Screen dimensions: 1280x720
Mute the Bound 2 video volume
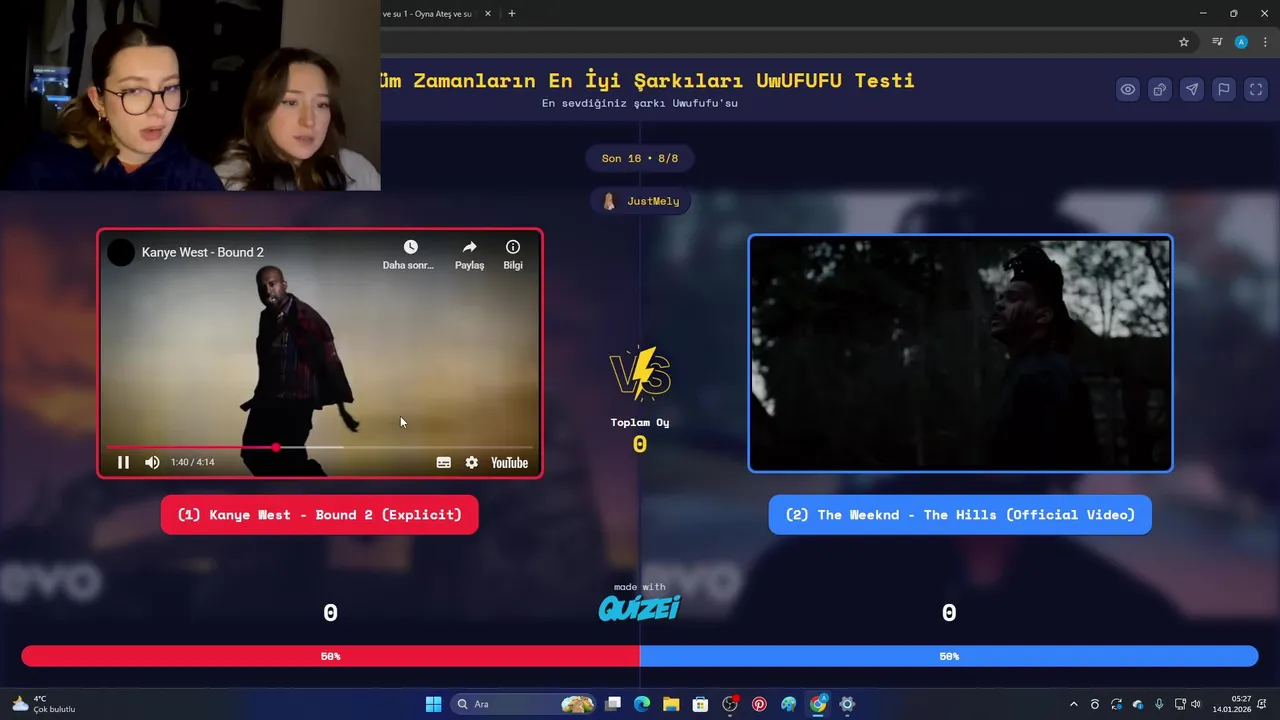point(152,462)
